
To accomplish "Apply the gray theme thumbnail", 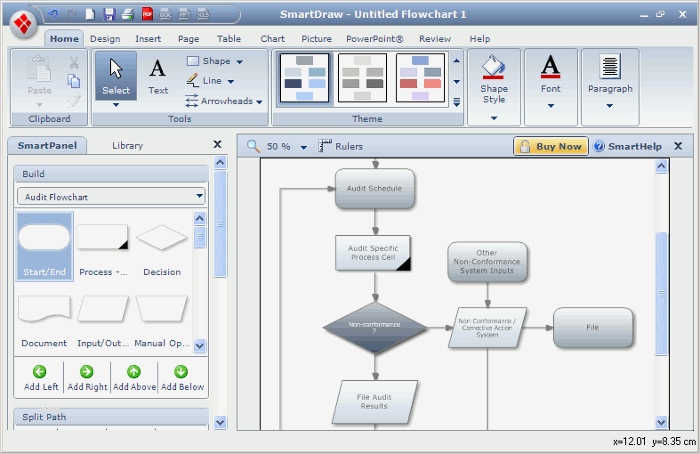I will 362,78.
